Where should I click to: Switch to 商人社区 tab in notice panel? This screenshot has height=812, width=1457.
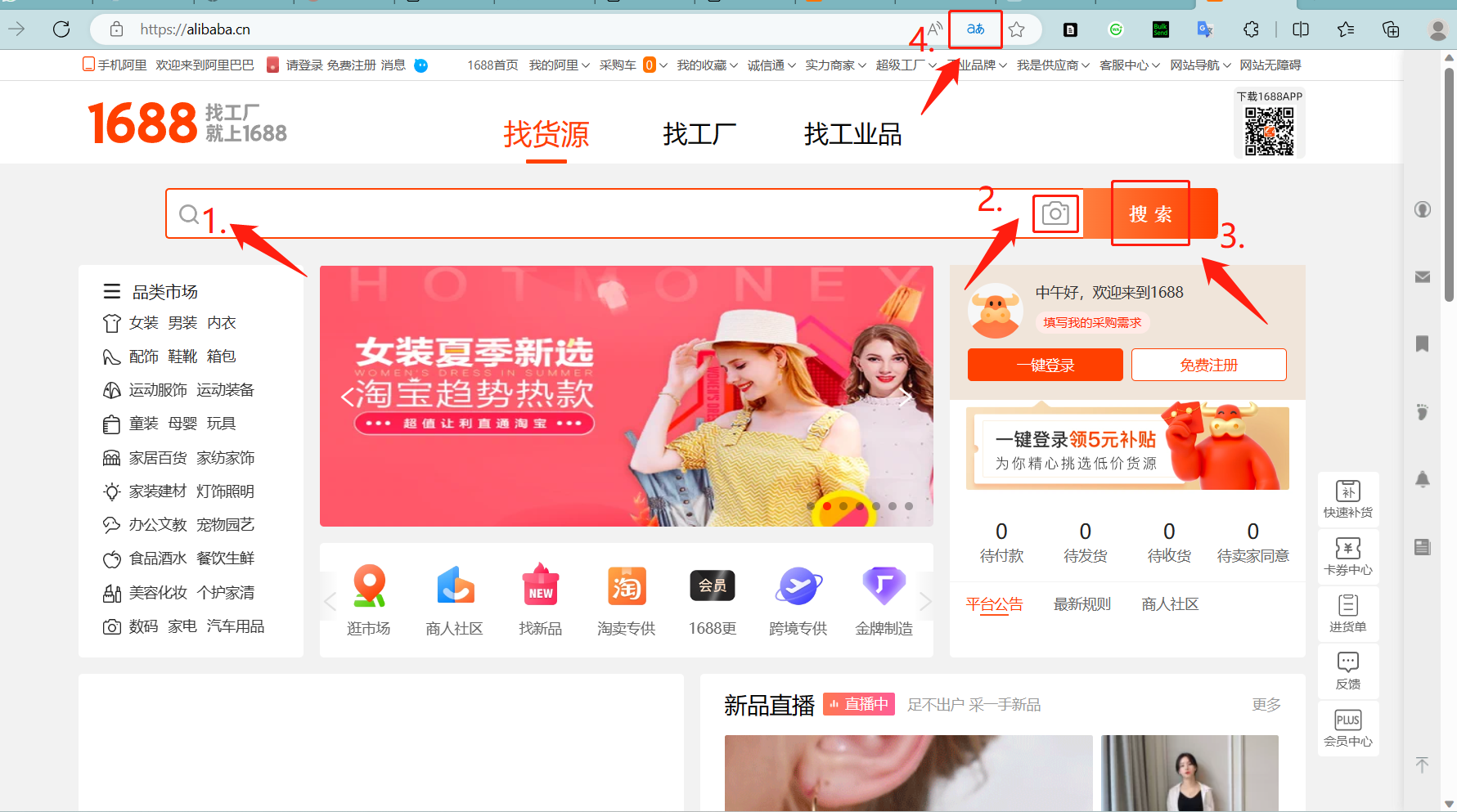pos(1170,604)
